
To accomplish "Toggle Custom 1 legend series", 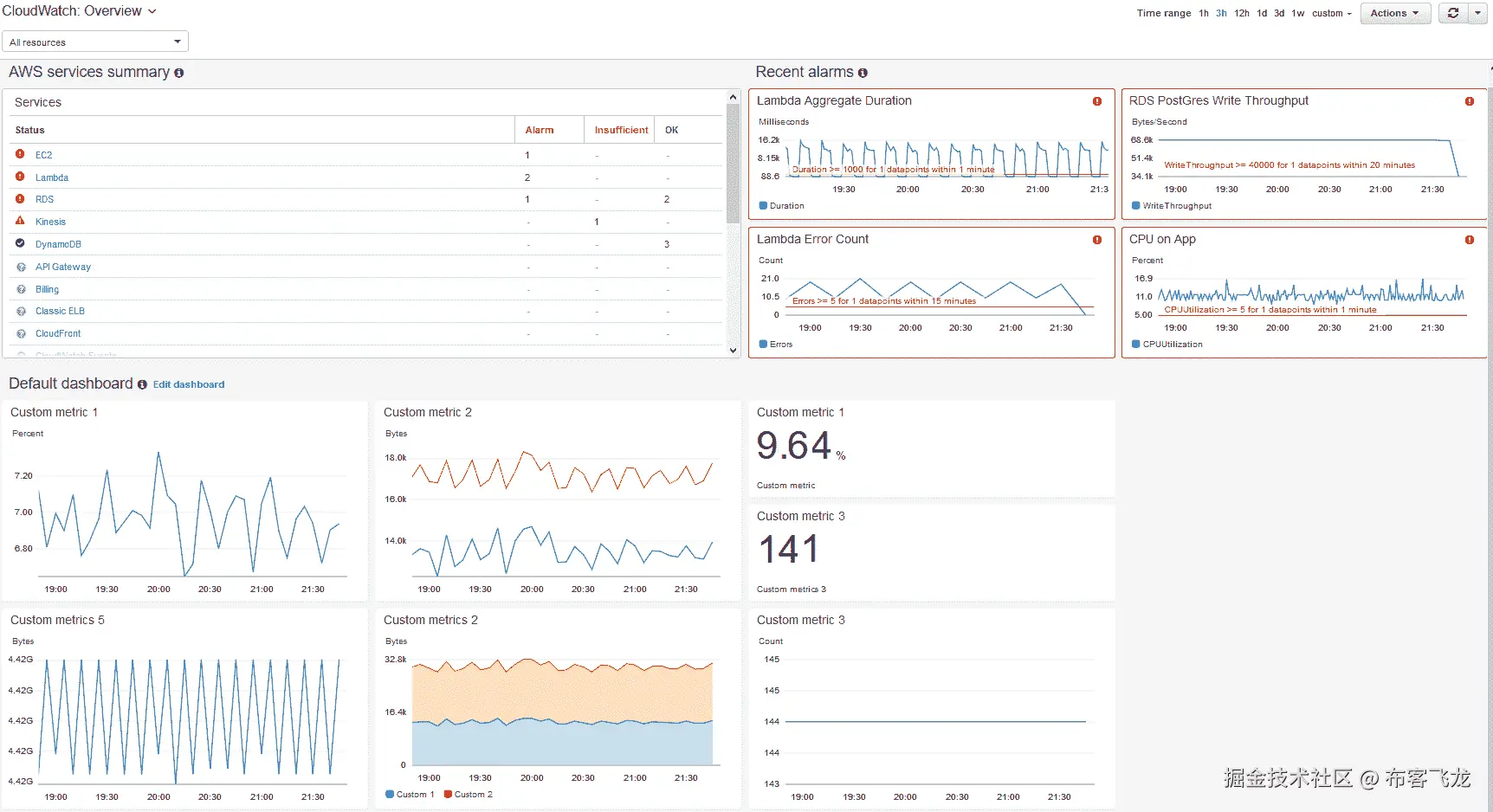I will click(x=410, y=794).
